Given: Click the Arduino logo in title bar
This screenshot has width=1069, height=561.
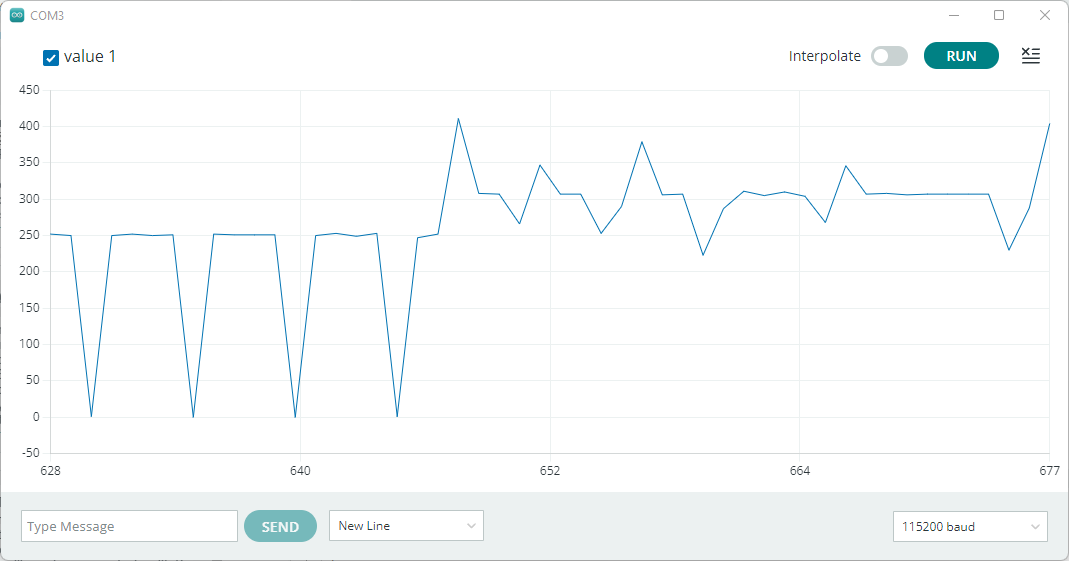Looking at the screenshot, I should pyautogui.click(x=16, y=15).
